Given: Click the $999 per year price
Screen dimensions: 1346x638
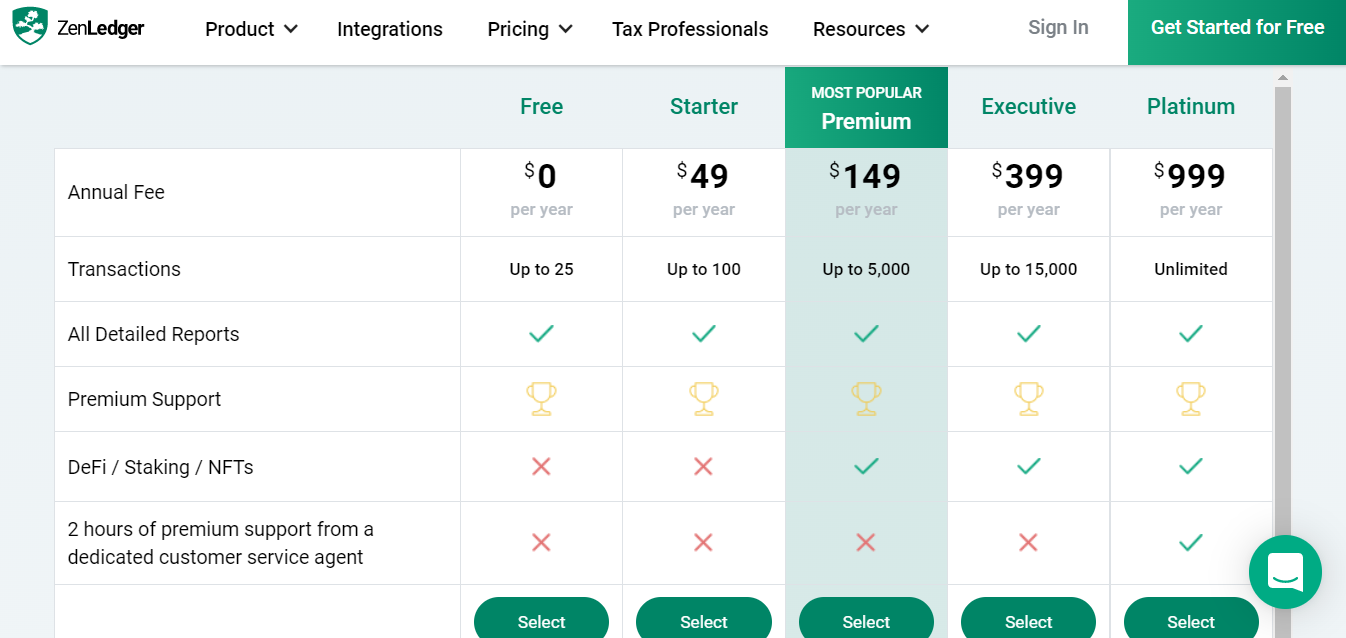Looking at the screenshot, I should pyautogui.click(x=1190, y=190).
